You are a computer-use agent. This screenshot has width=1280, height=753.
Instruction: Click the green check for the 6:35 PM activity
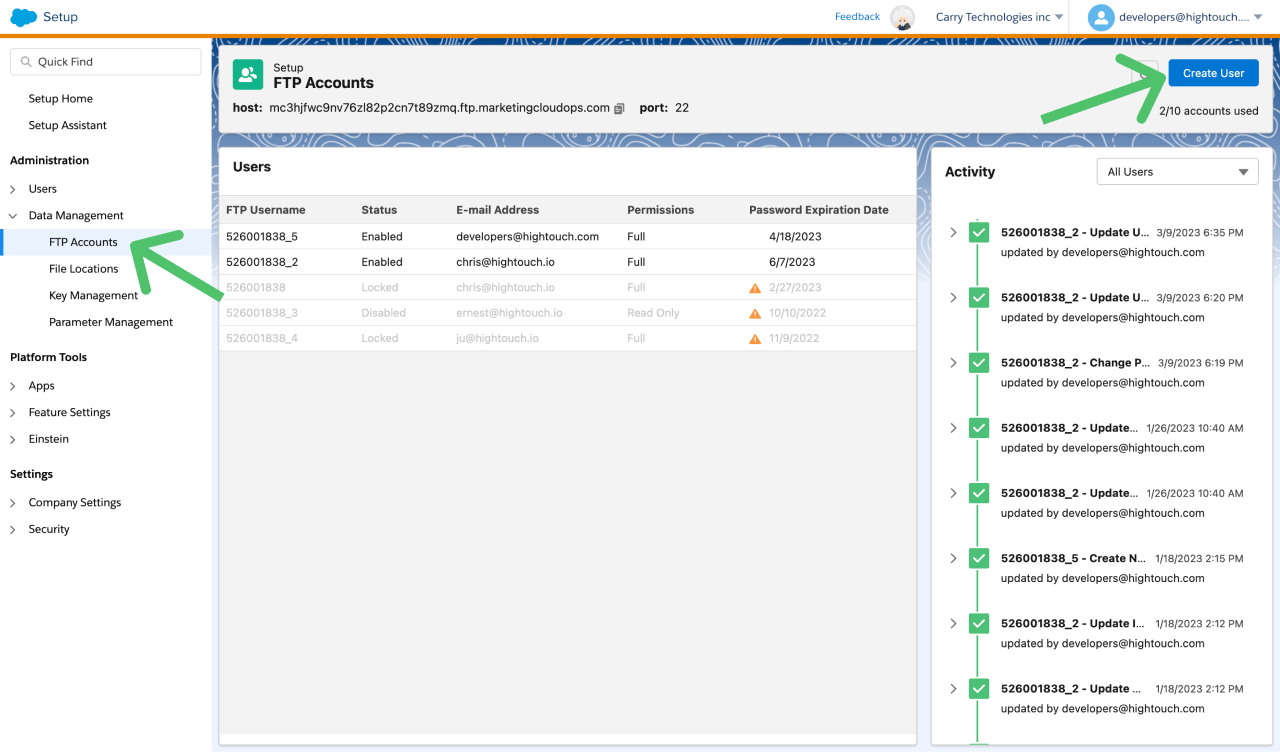[x=979, y=232]
